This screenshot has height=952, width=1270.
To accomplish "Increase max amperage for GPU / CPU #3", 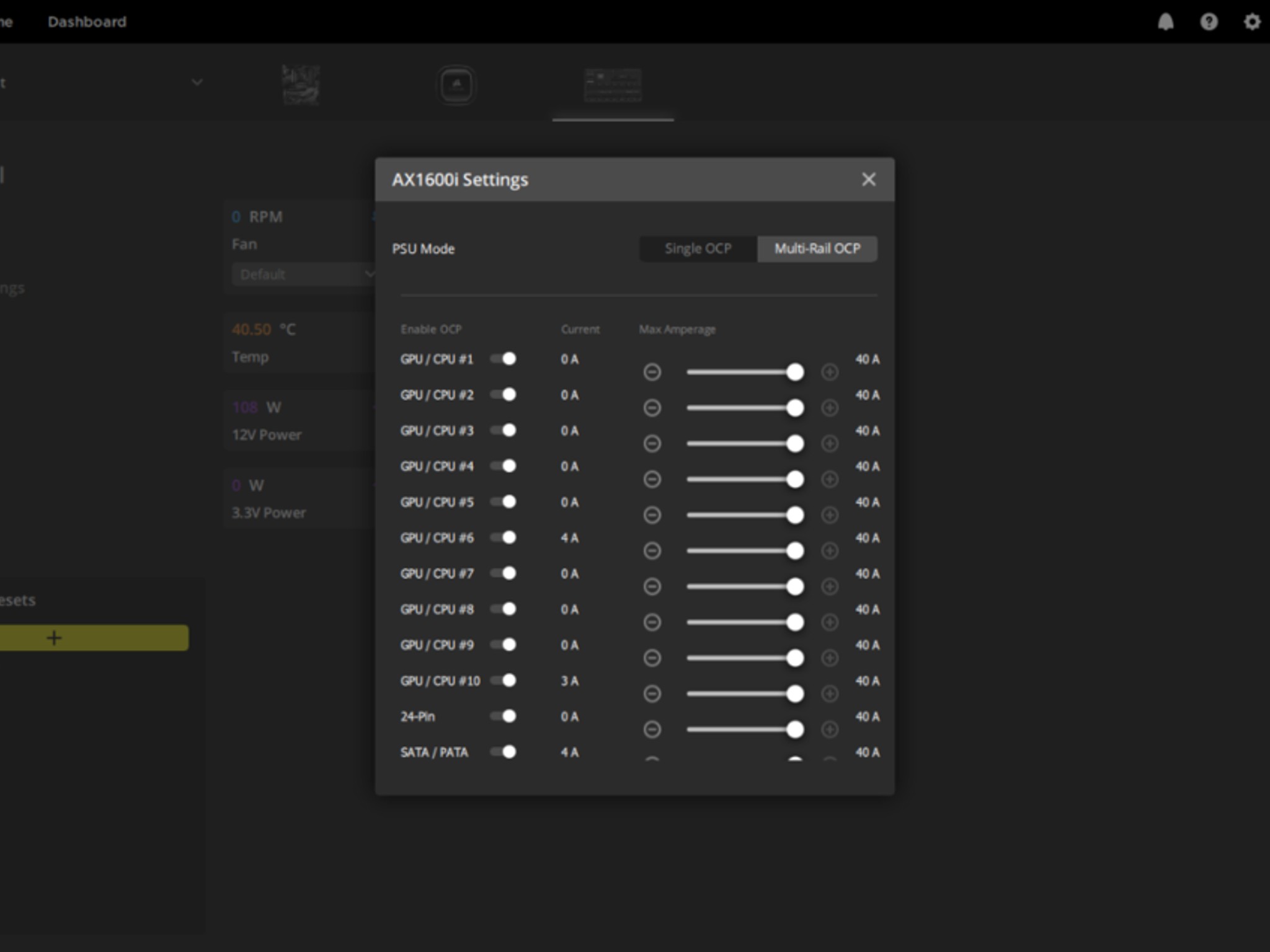I will tap(830, 444).
